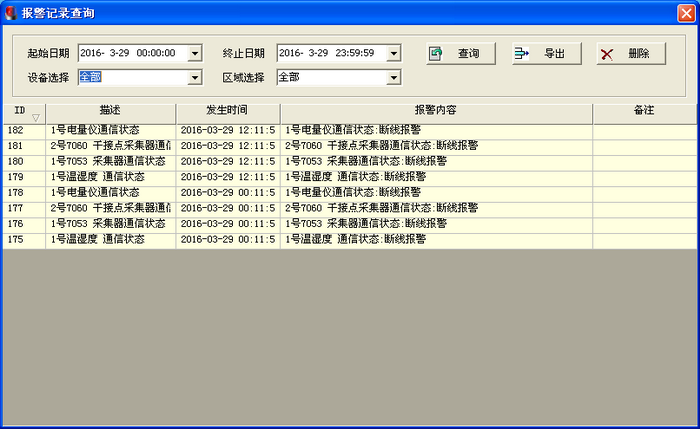Click the start date input field

pos(130,53)
